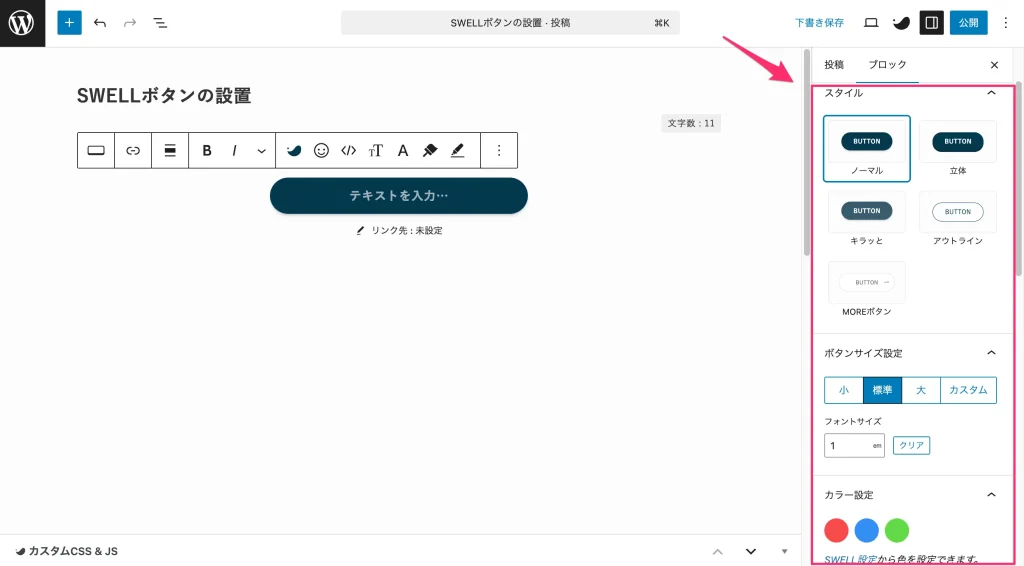Open the font size tT tool
Image resolution: width=1024 pixels, height=566 pixels.
point(376,151)
